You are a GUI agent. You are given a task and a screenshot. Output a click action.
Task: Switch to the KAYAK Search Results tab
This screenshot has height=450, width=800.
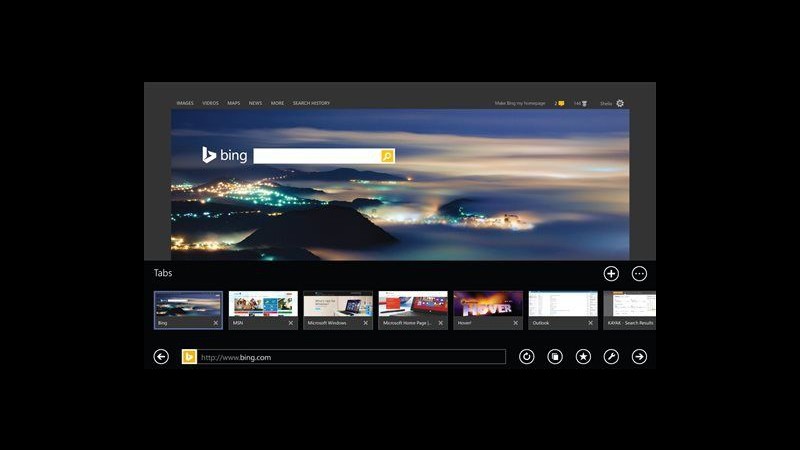[x=630, y=310]
